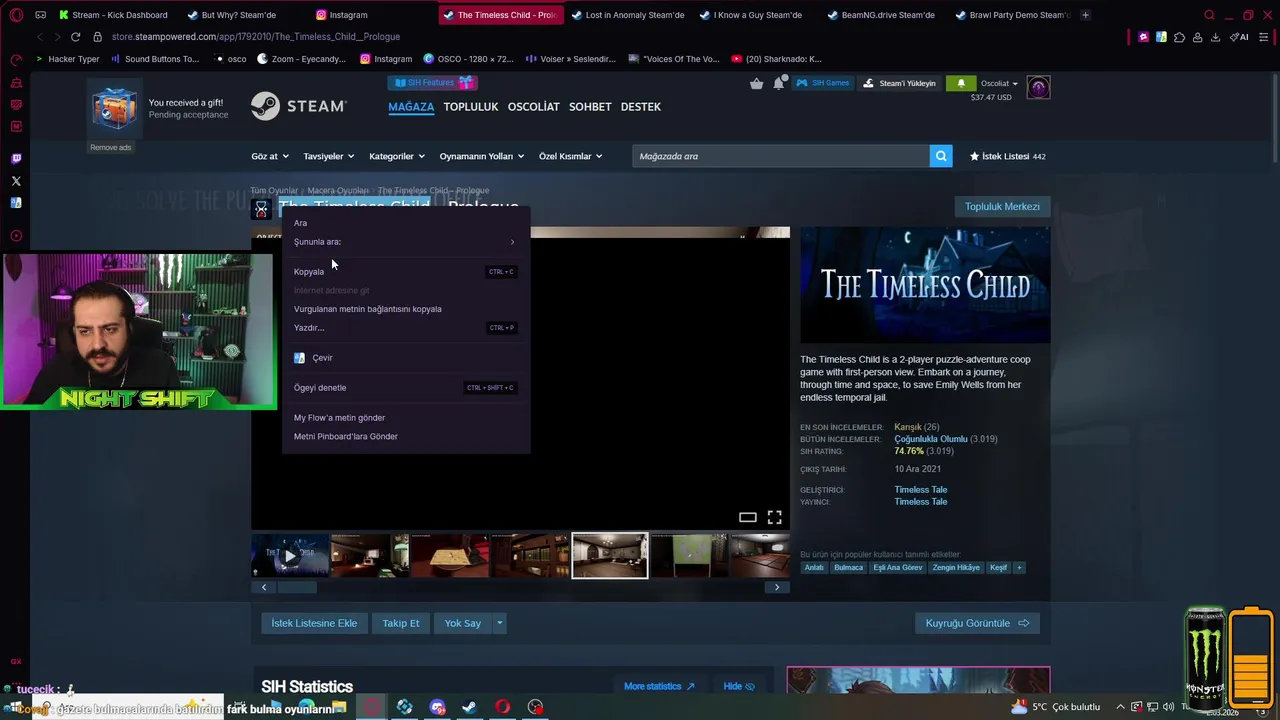Open Opera from the Windows taskbar
This screenshot has width=1280, height=720.
point(502,707)
